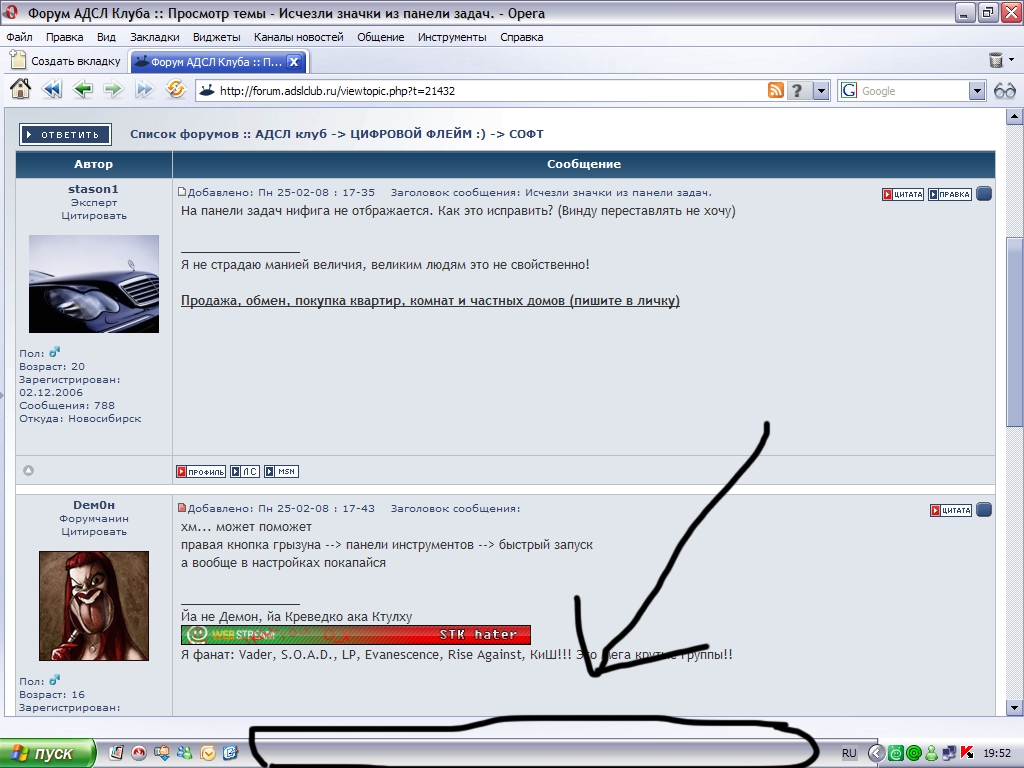Click the Rewind navigation arrow
Image resolution: width=1024 pixels, height=768 pixels.
pos(51,90)
